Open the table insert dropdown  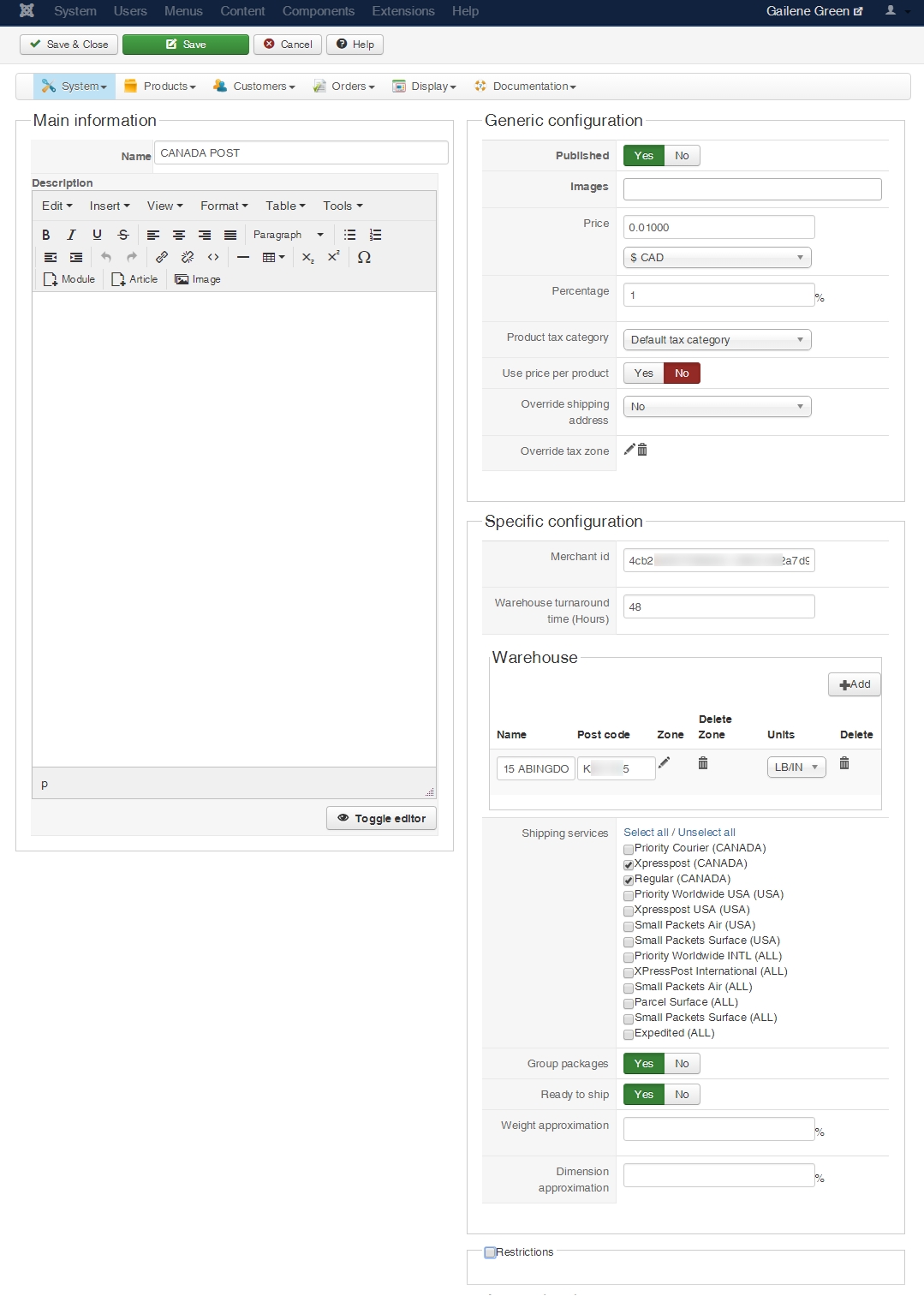[x=273, y=257]
